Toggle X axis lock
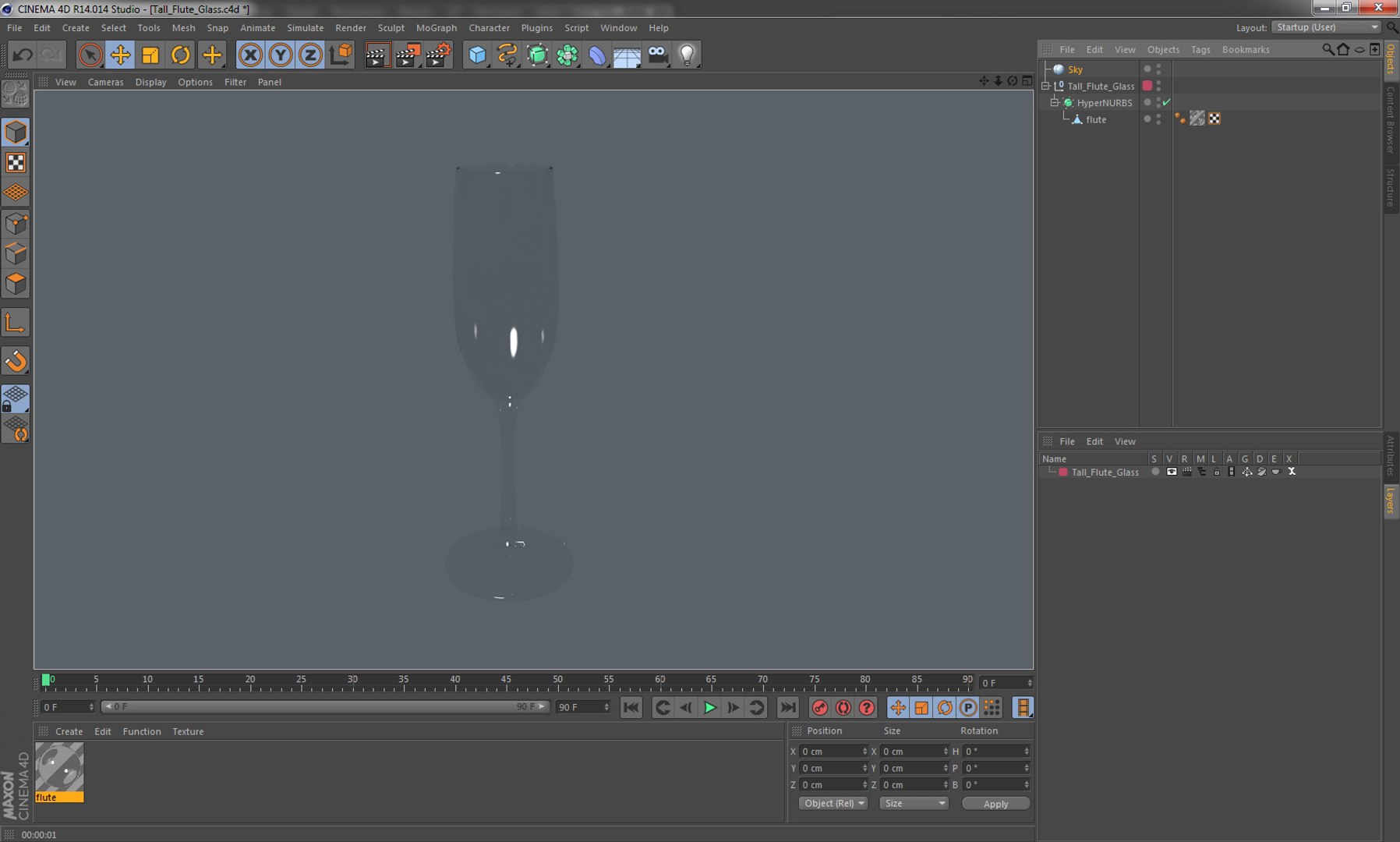 tap(250, 55)
